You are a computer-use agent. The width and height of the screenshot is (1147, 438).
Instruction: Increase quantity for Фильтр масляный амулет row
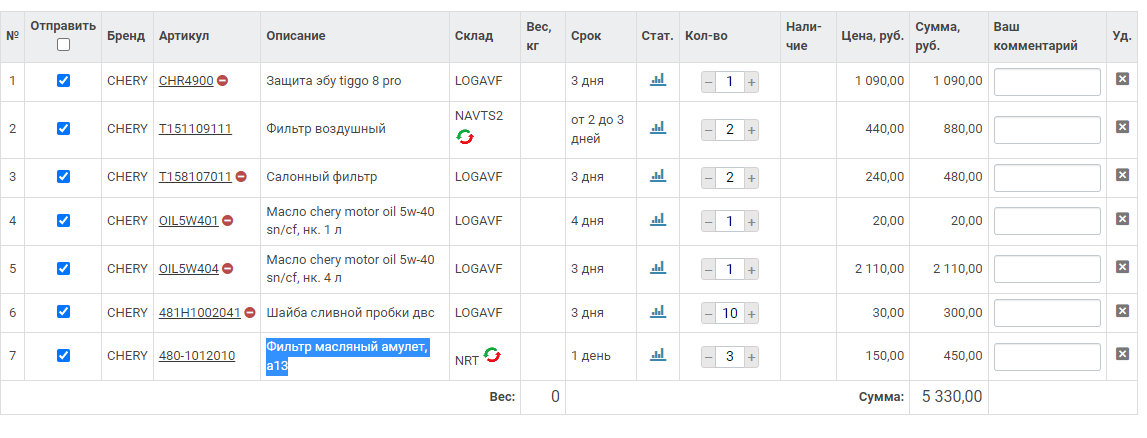click(x=751, y=357)
